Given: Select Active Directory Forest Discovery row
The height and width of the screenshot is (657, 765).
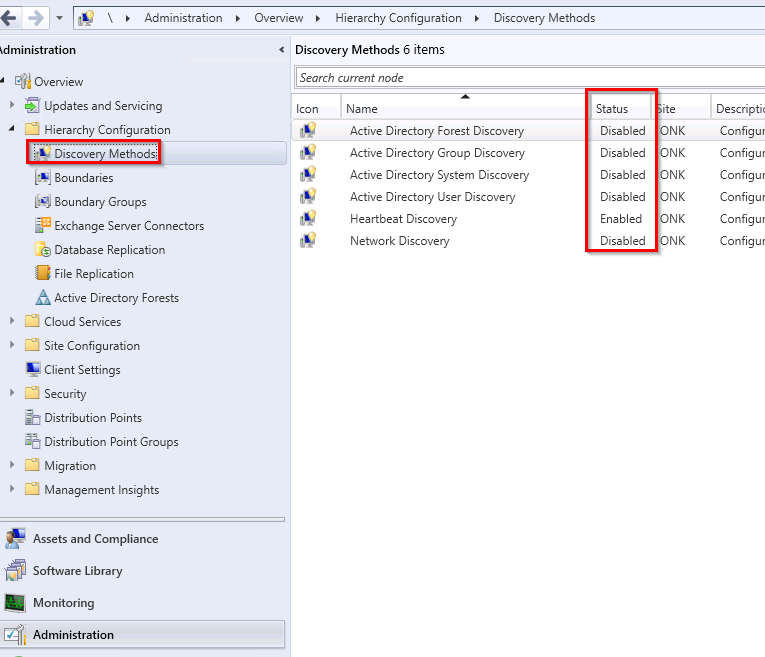Looking at the screenshot, I should pos(528,131).
